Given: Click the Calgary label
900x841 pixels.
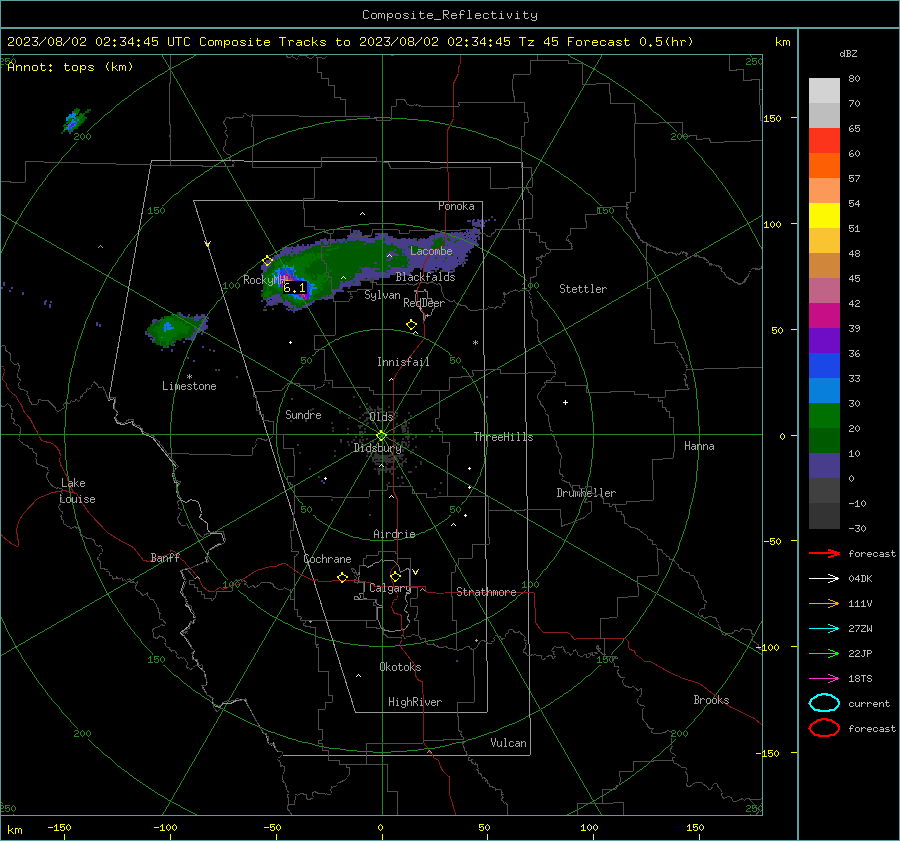Looking at the screenshot, I should click(390, 588).
